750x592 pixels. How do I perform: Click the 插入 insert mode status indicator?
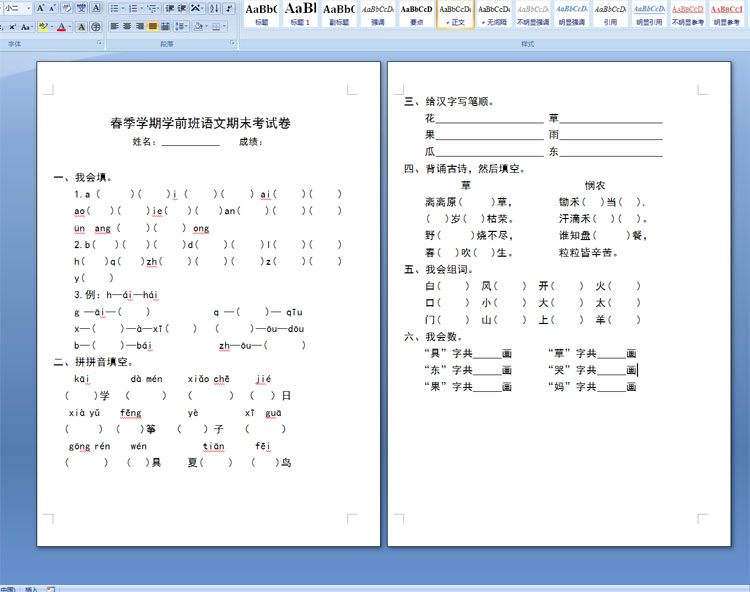(31, 589)
